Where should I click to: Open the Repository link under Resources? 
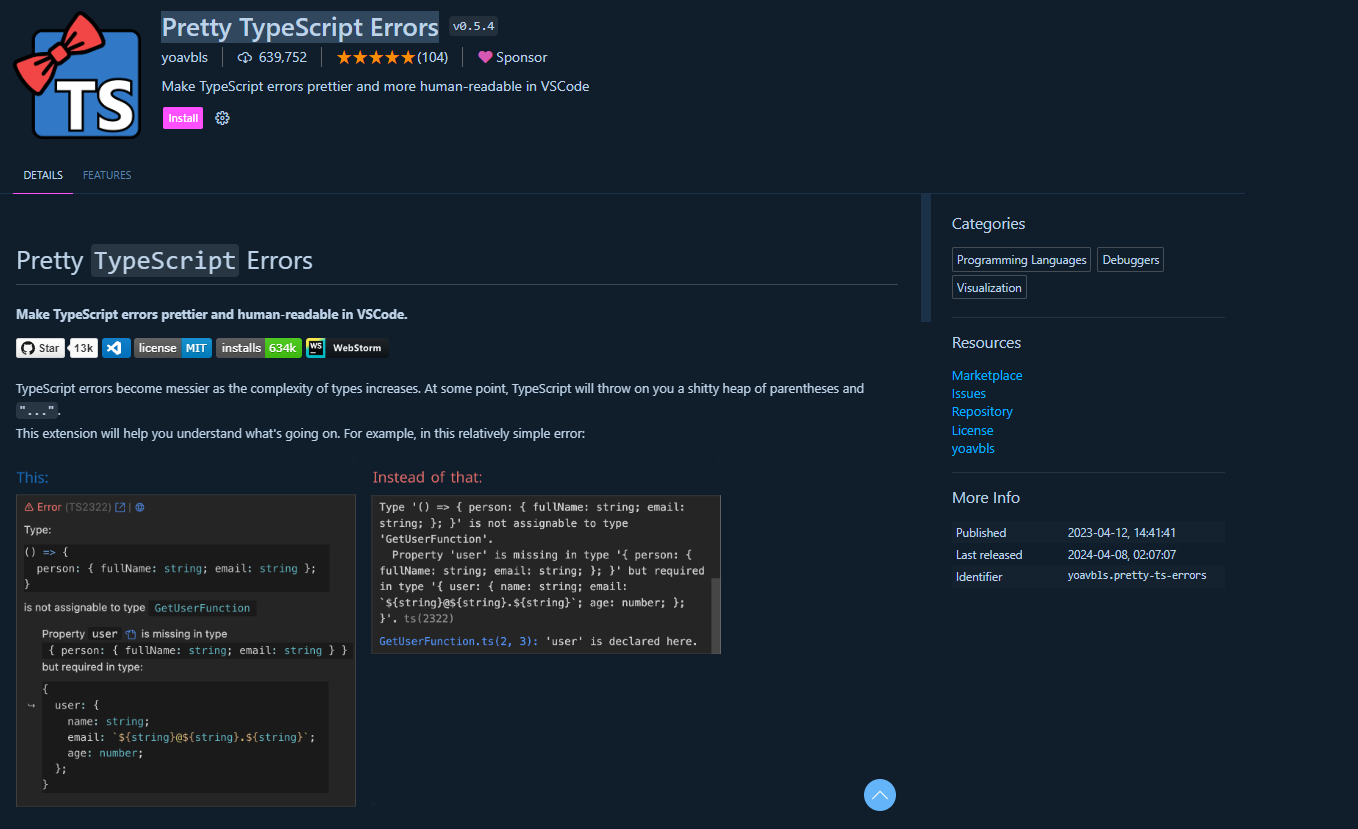(x=981, y=411)
